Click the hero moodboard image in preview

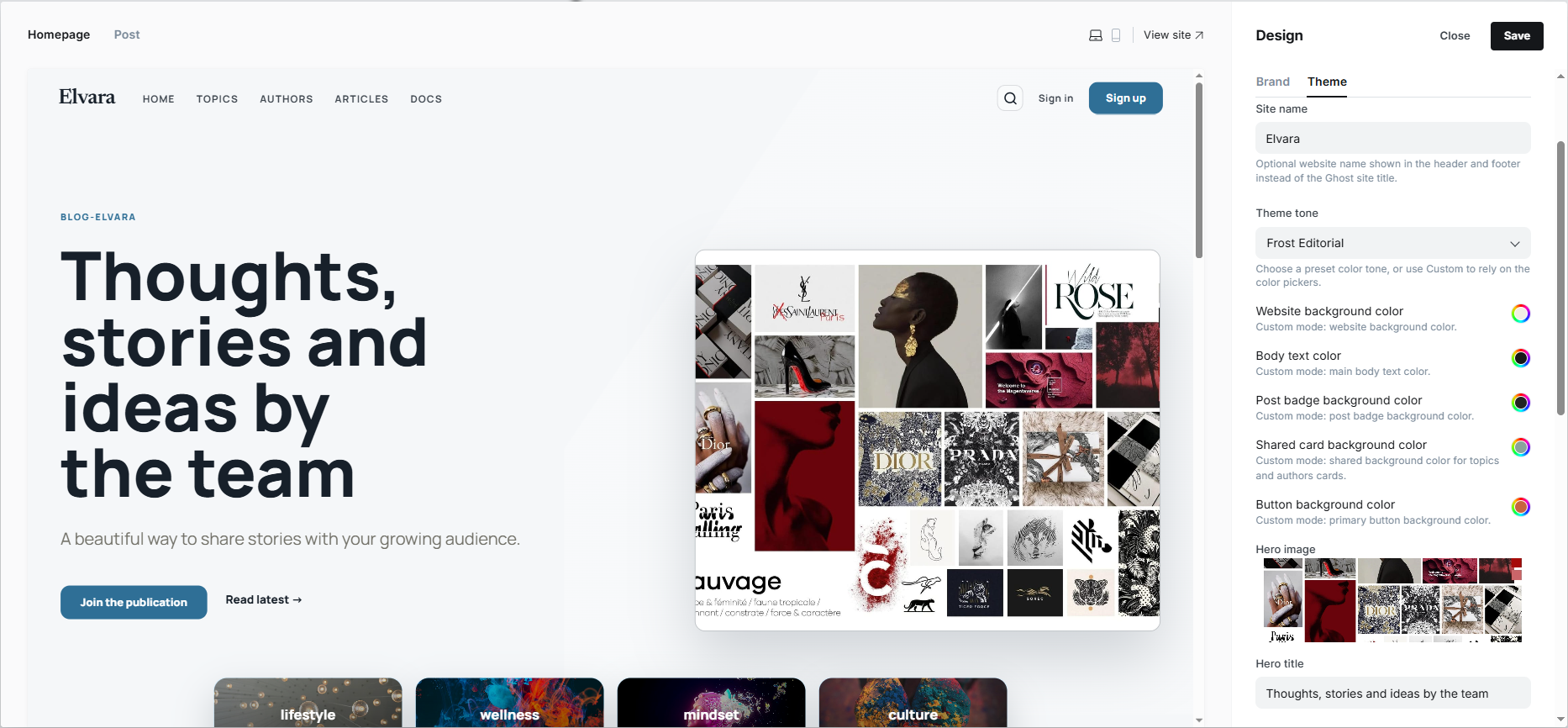click(x=928, y=440)
